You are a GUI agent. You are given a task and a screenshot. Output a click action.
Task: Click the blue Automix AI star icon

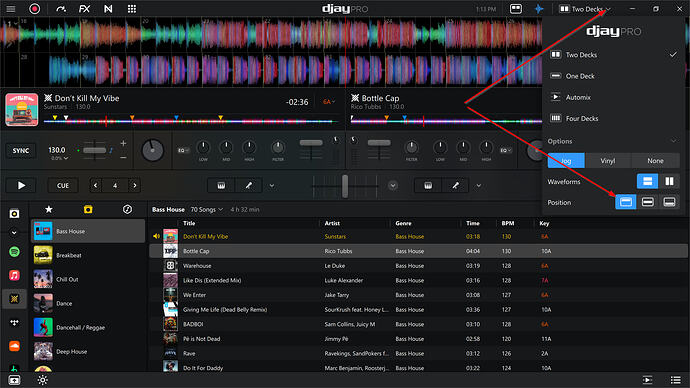click(539, 9)
